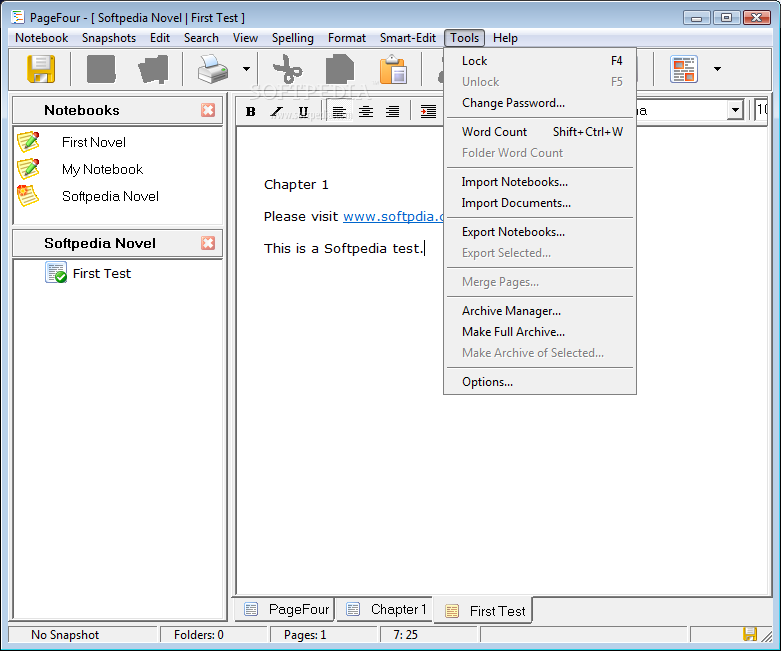Open the Spelling menu
The image size is (781, 651).
(x=292, y=38)
